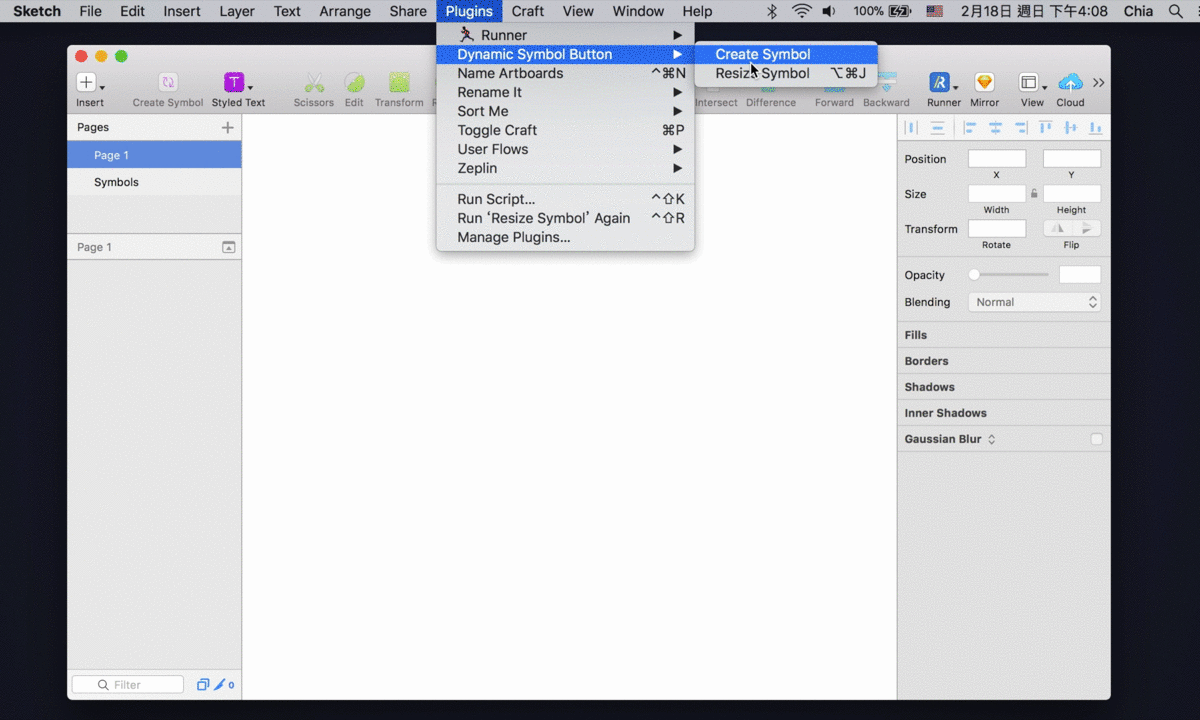1200x720 pixels.
Task: Select the Styled Text toolbar icon
Action: [x=234, y=83]
